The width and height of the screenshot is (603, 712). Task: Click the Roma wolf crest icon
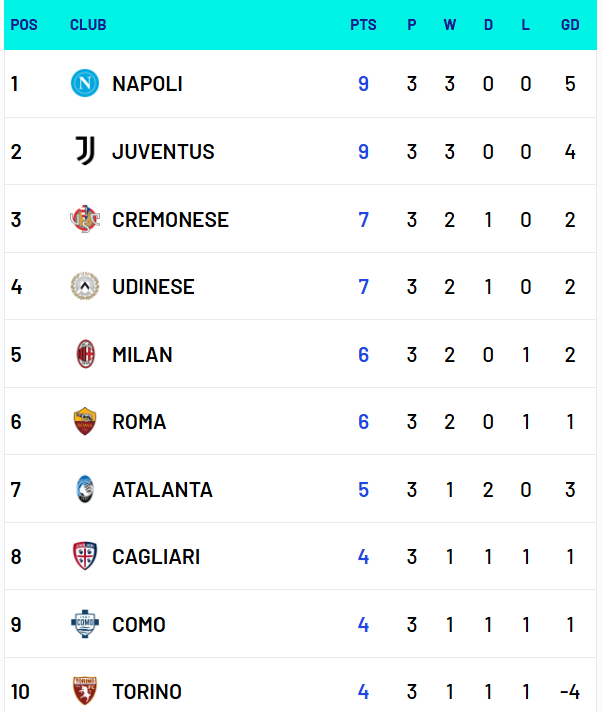pos(85,421)
